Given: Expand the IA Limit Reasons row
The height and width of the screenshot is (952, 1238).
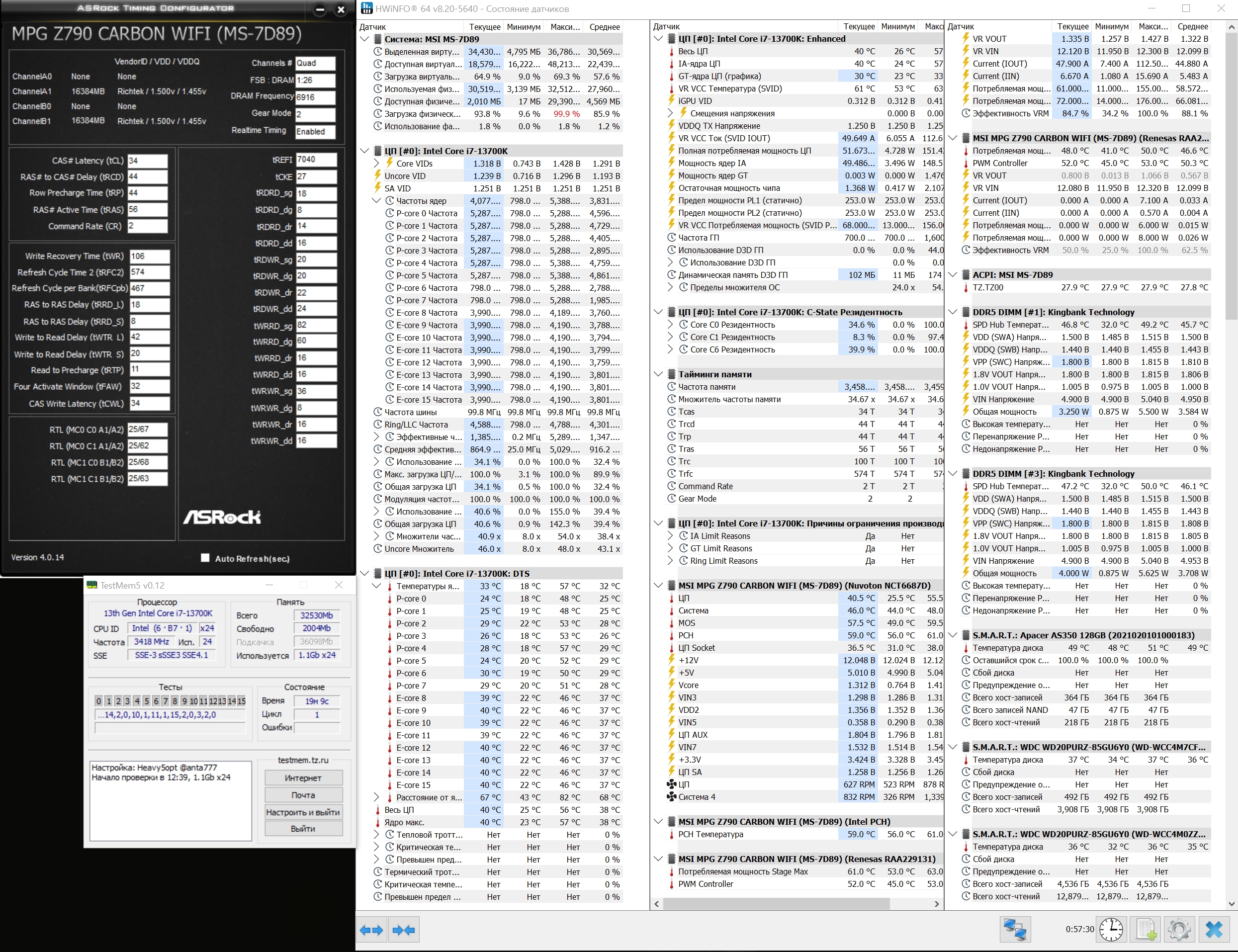Looking at the screenshot, I should click(x=670, y=536).
